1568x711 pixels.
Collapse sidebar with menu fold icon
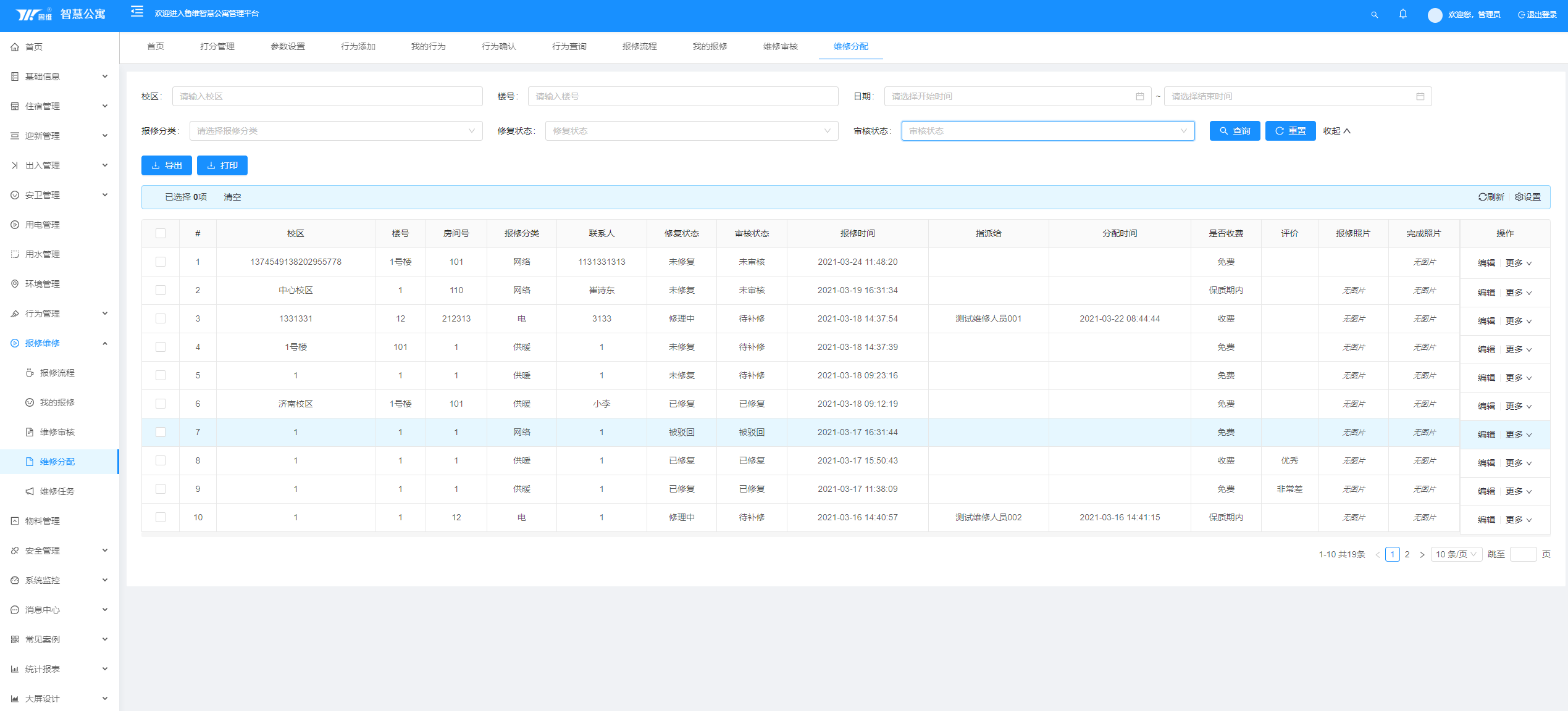(x=137, y=12)
